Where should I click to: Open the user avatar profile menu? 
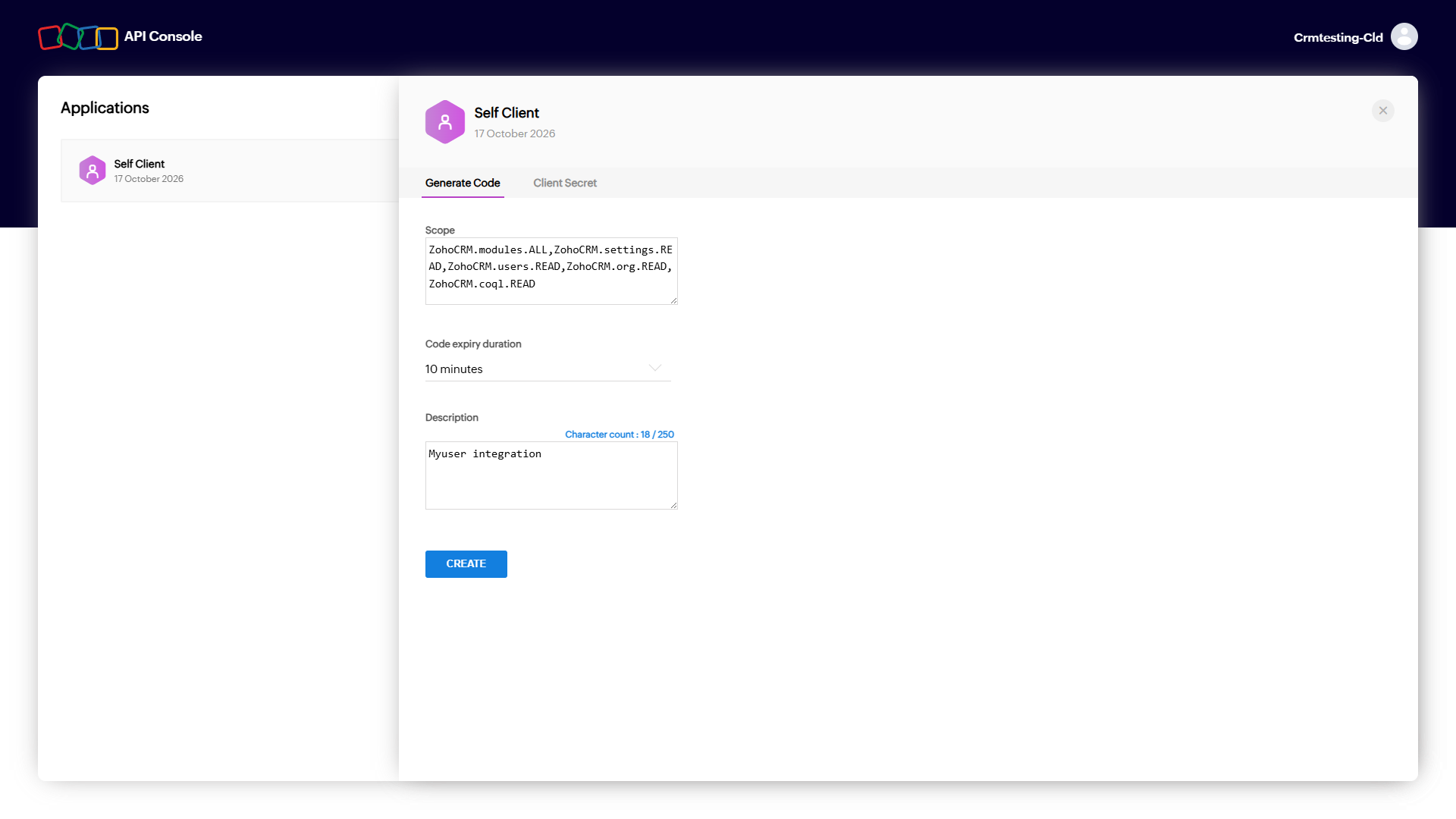(x=1404, y=36)
